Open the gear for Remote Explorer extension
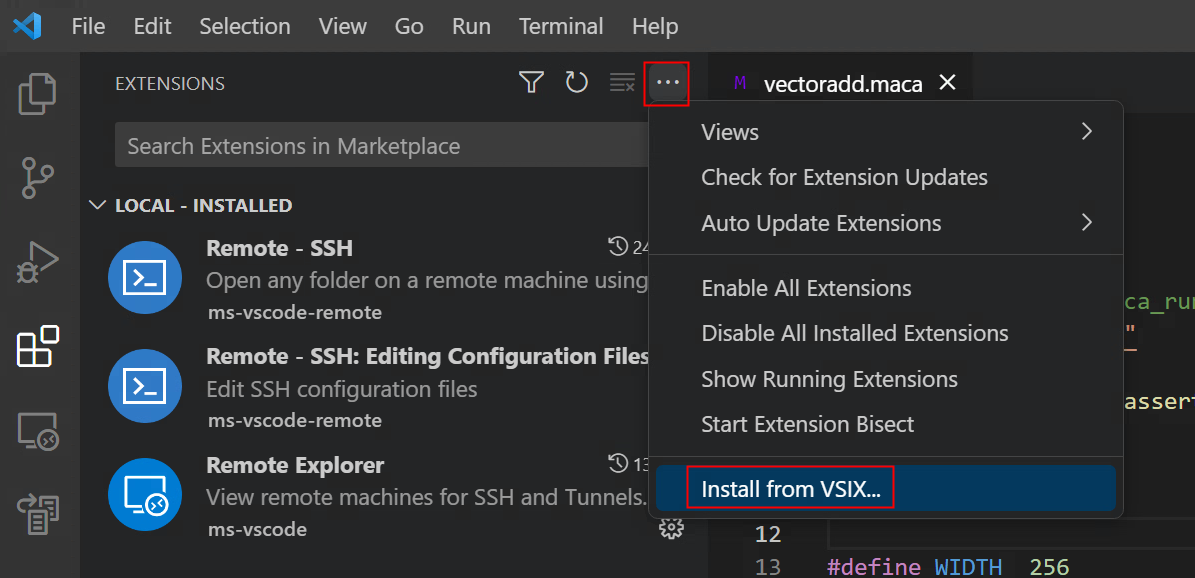 672,528
